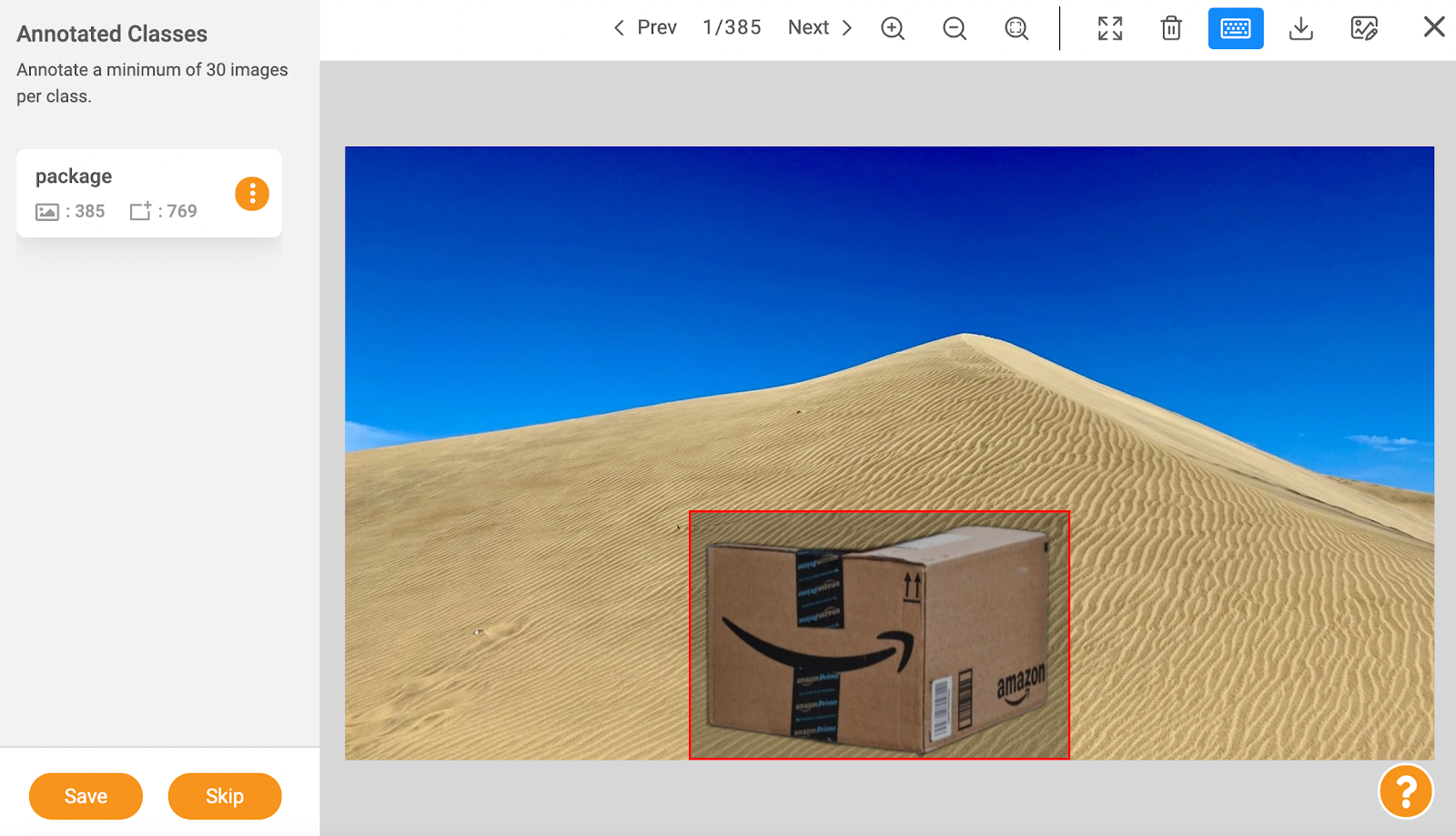This screenshot has height=836, width=1456.
Task: Click the 1/385 image counter
Action: [x=732, y=27]
